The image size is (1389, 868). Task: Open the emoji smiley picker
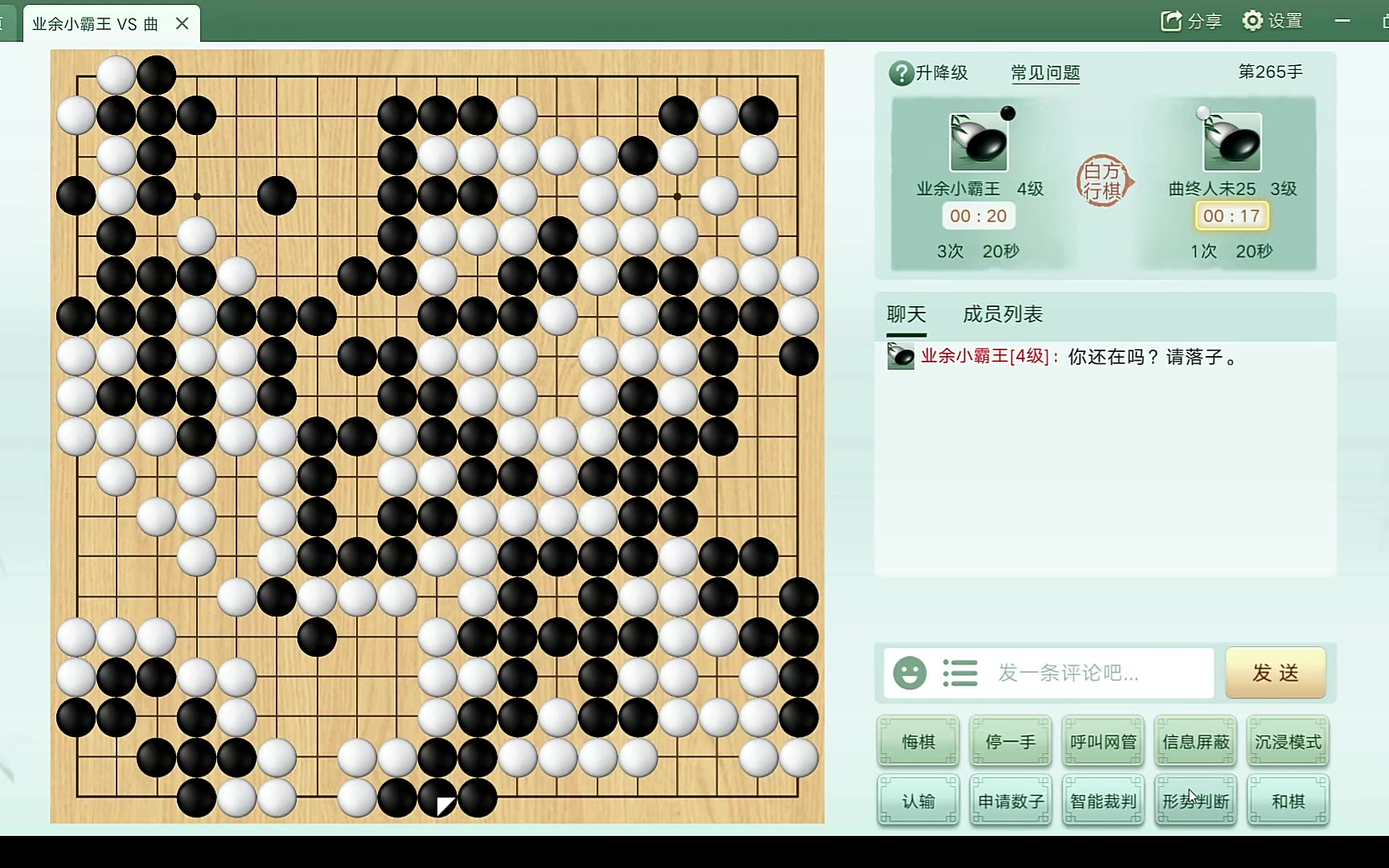pos(910,673)
